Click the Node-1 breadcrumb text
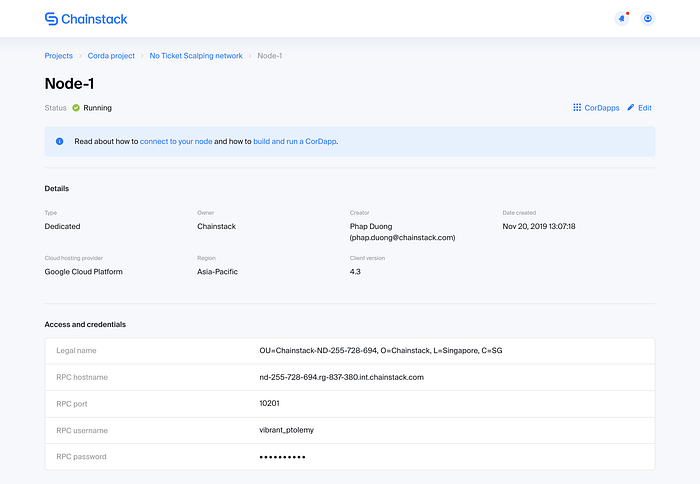The width and height of the screenshot is (700, 484). pyautogui.click(x=270, y=56)
